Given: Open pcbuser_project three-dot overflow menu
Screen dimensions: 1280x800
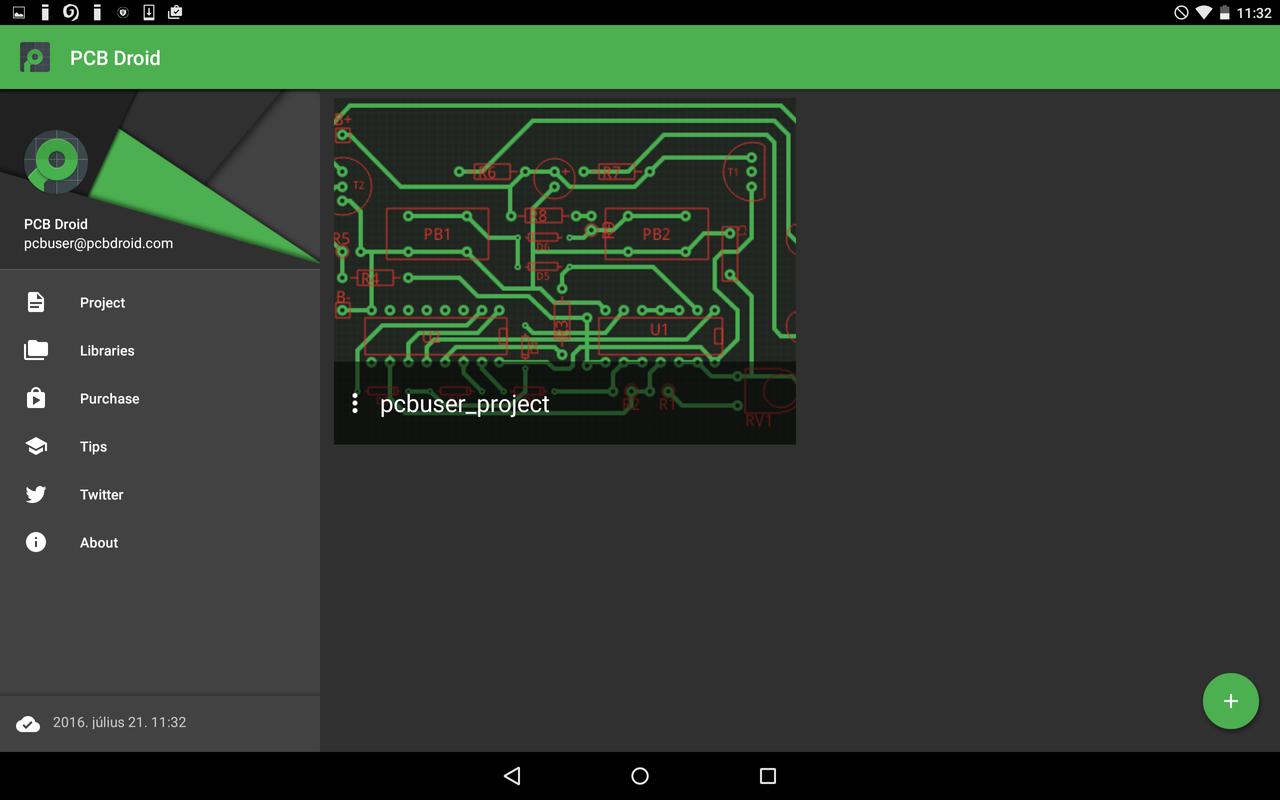Looking at the screenshot, I should 355,403.
